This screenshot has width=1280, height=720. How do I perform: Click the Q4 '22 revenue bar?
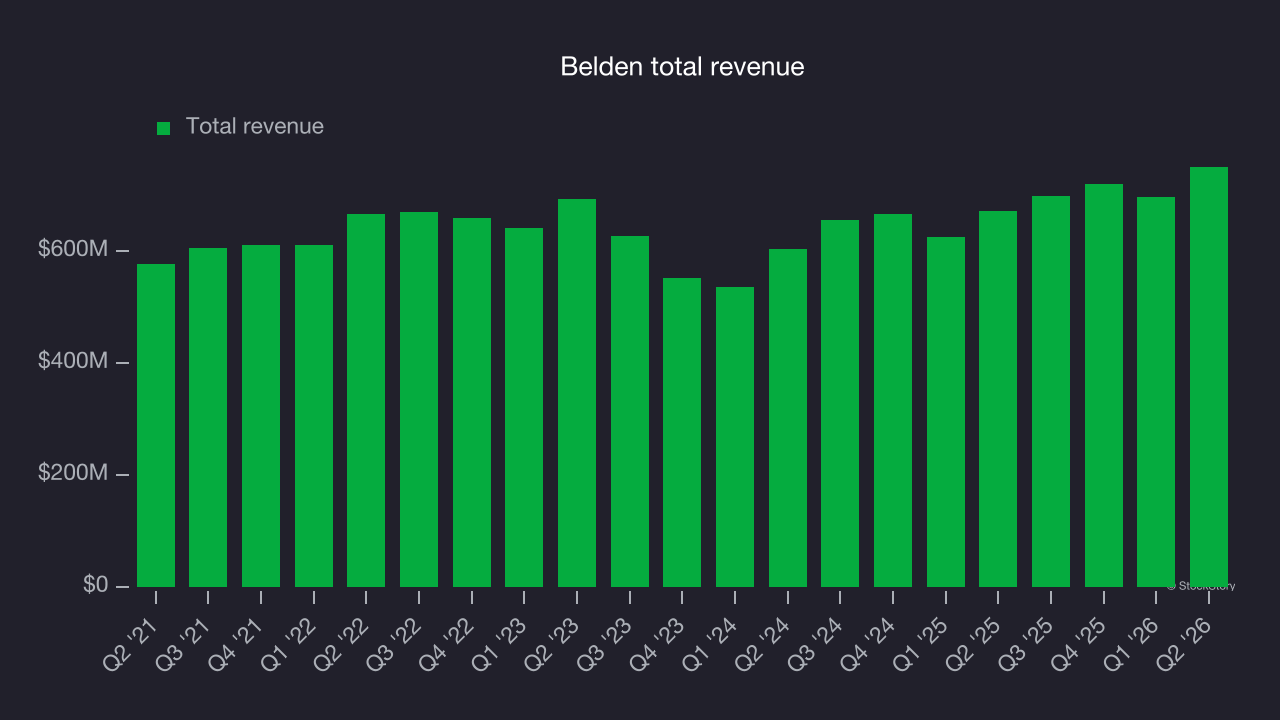pyautogui.click(x=472, y=402)
